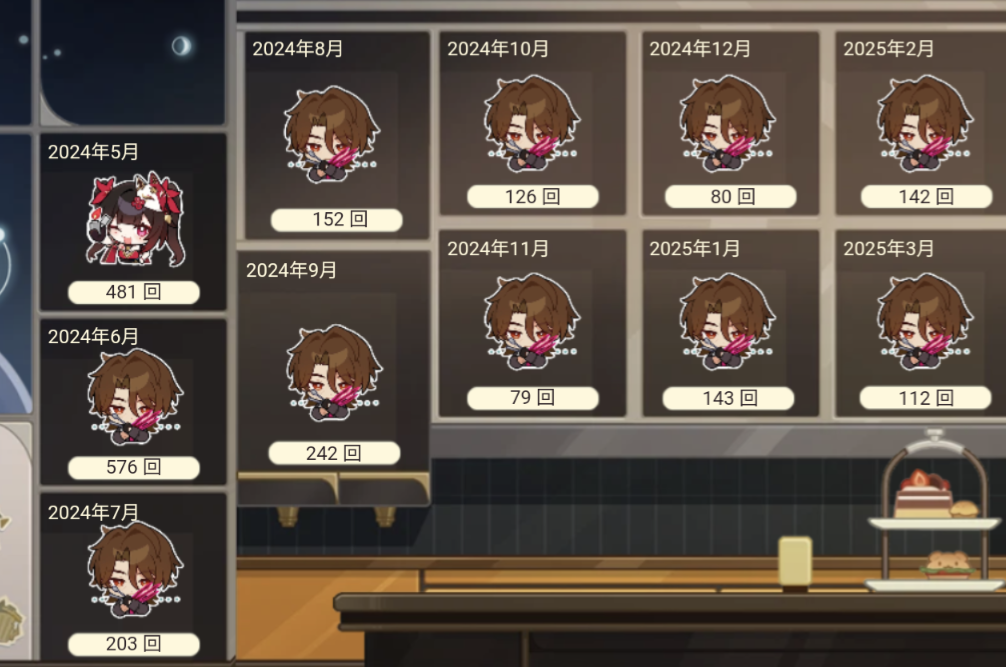Open the 2025年3月 month header
The width and height of the screenshot is (1006, 667).
coord(888,248)
